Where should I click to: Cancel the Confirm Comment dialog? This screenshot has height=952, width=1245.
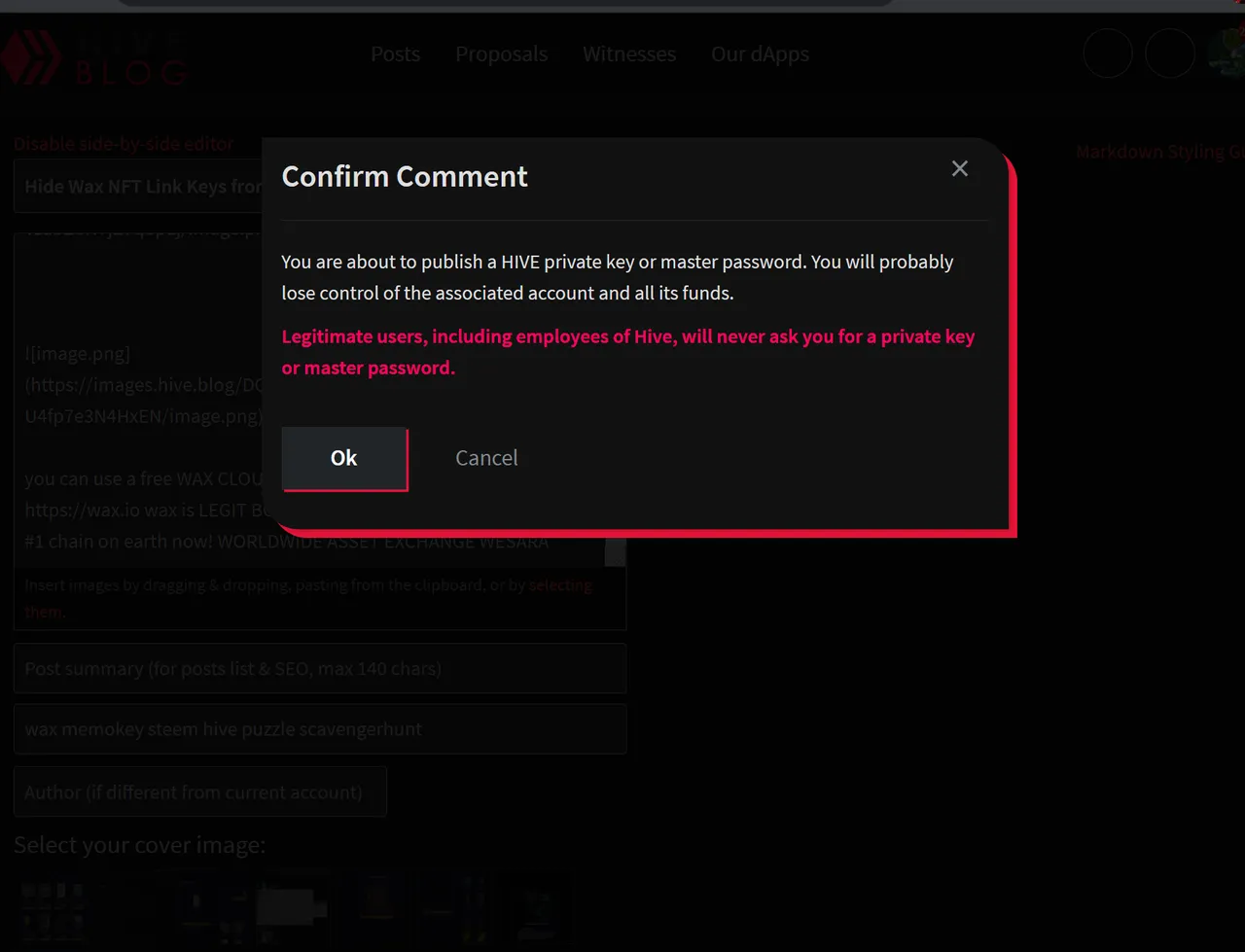tap(486, 458)
